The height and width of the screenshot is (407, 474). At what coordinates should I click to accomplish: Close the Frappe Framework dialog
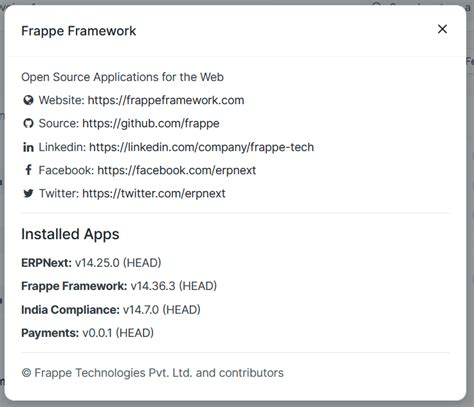pyautogui.click(x=442, y=29)
